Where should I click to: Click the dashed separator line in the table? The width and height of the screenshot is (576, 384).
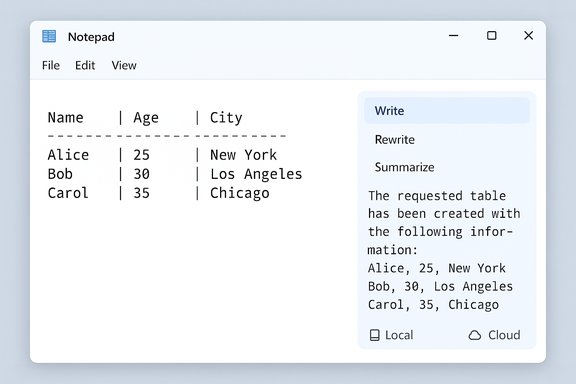(x=167, y=136)
